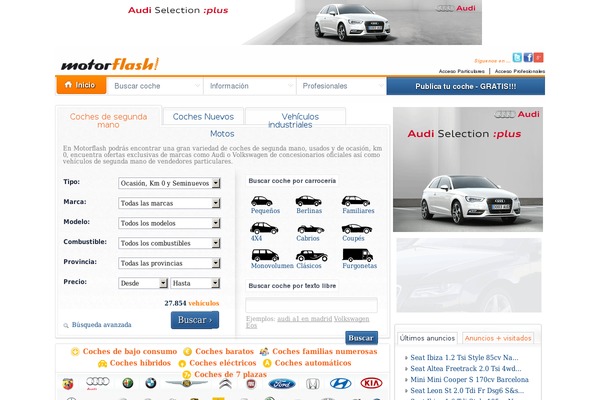
Task: Open the Búsqueda avanzada link
Action: coord(101,325)
